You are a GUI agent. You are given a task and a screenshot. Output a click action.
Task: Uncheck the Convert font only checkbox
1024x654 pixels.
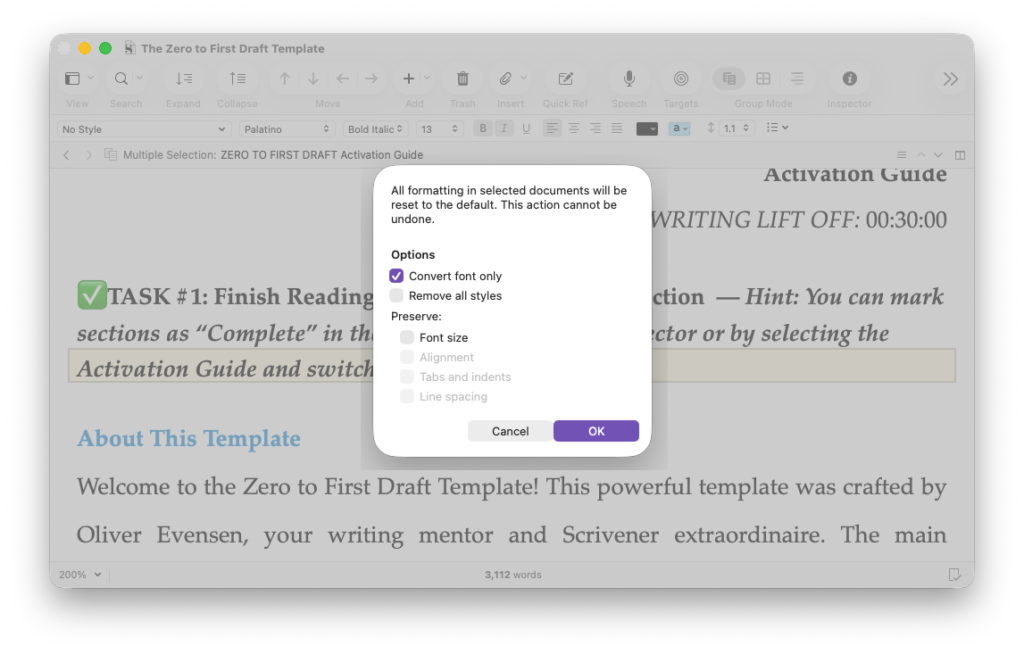point(397,276)
